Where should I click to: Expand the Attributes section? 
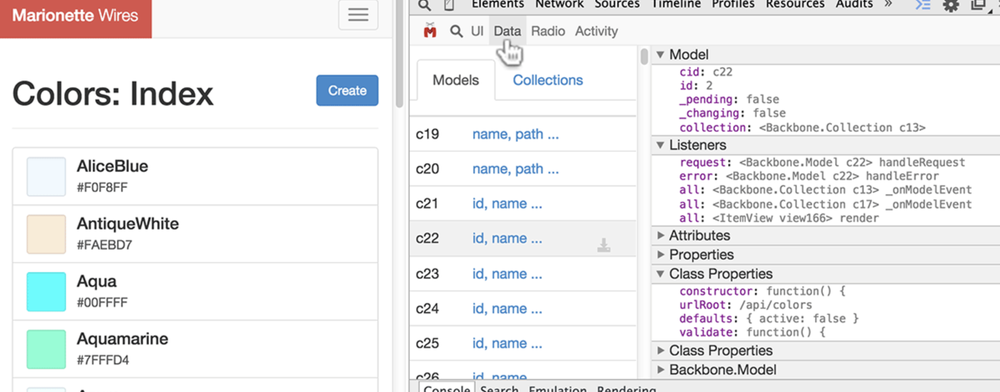[x=661, y=236]
